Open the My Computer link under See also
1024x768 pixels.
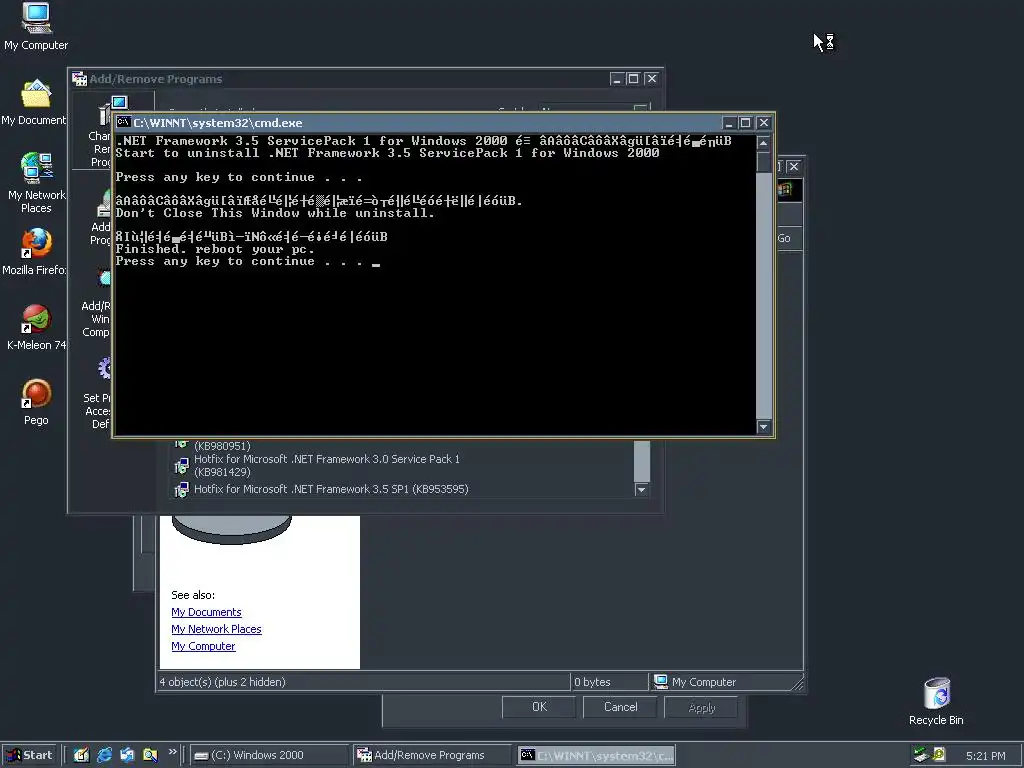click(x=203, y=646)
